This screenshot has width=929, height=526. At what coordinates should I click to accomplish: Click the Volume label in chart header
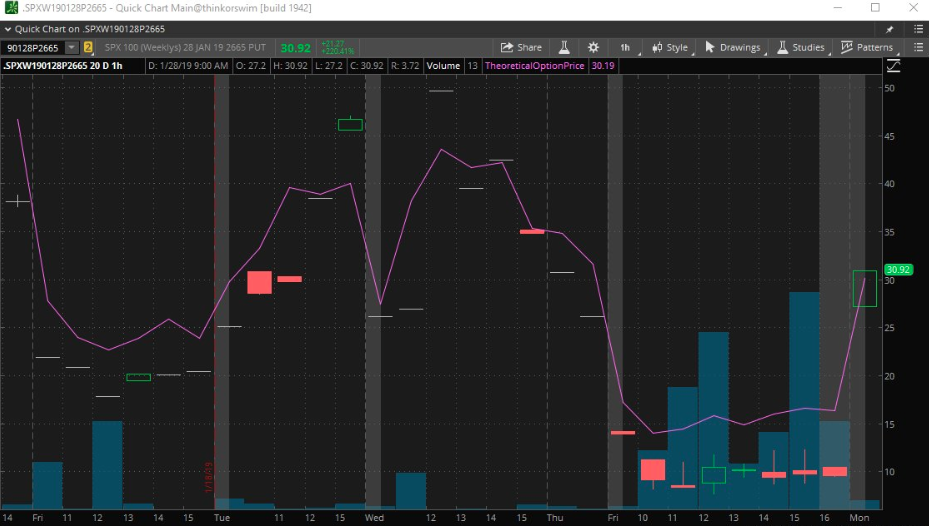443,66
